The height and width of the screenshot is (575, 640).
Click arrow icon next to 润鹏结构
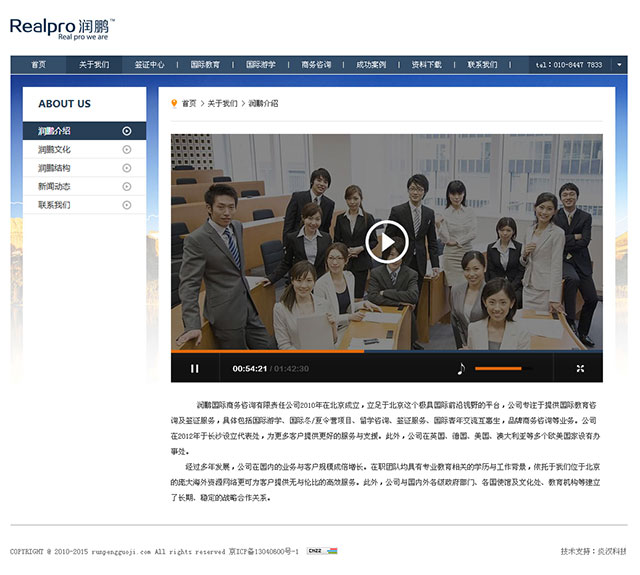127,168
